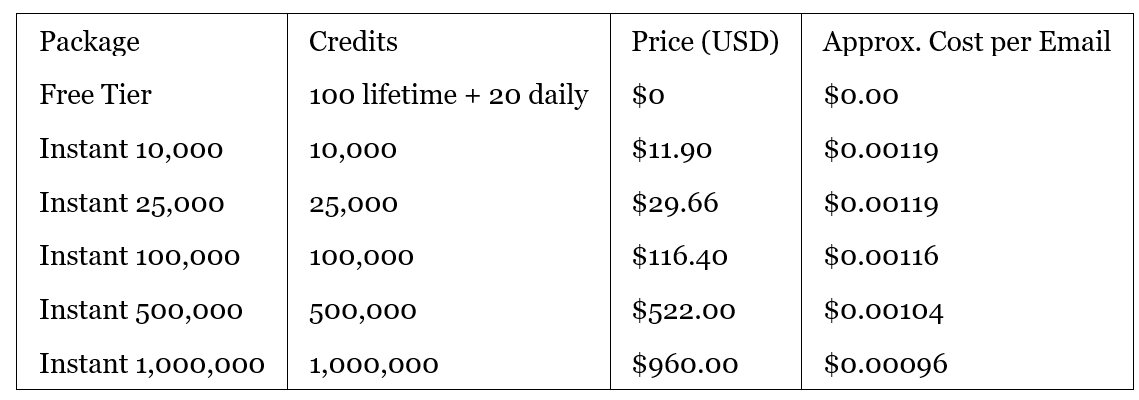The image size is (1139, 400).
Task: Click the 100 lifetime + 20 daily cell
Action: click(x=448, y=95)
